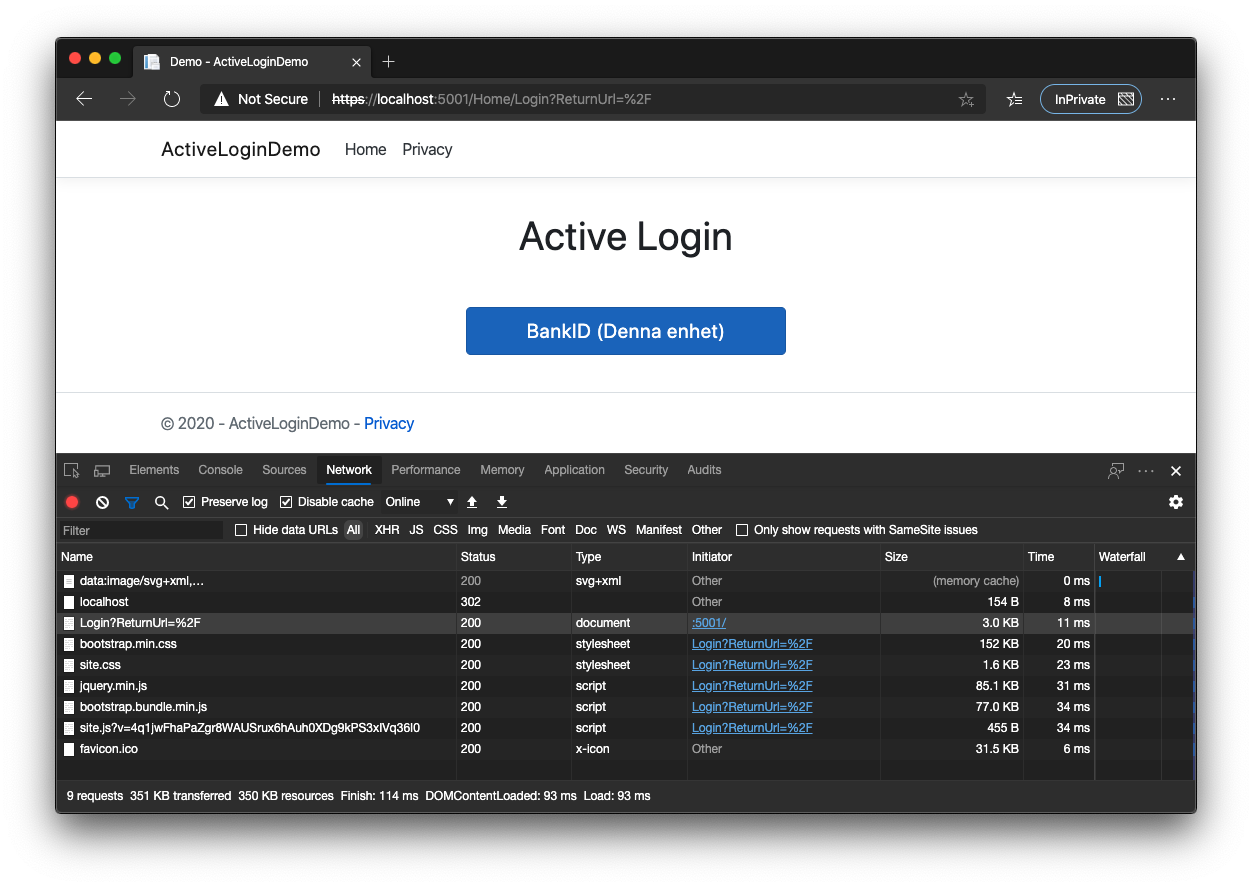This screenshot has width=1252, height=887.
Task: Stop recording network log
Action: (x=72, y=502)
